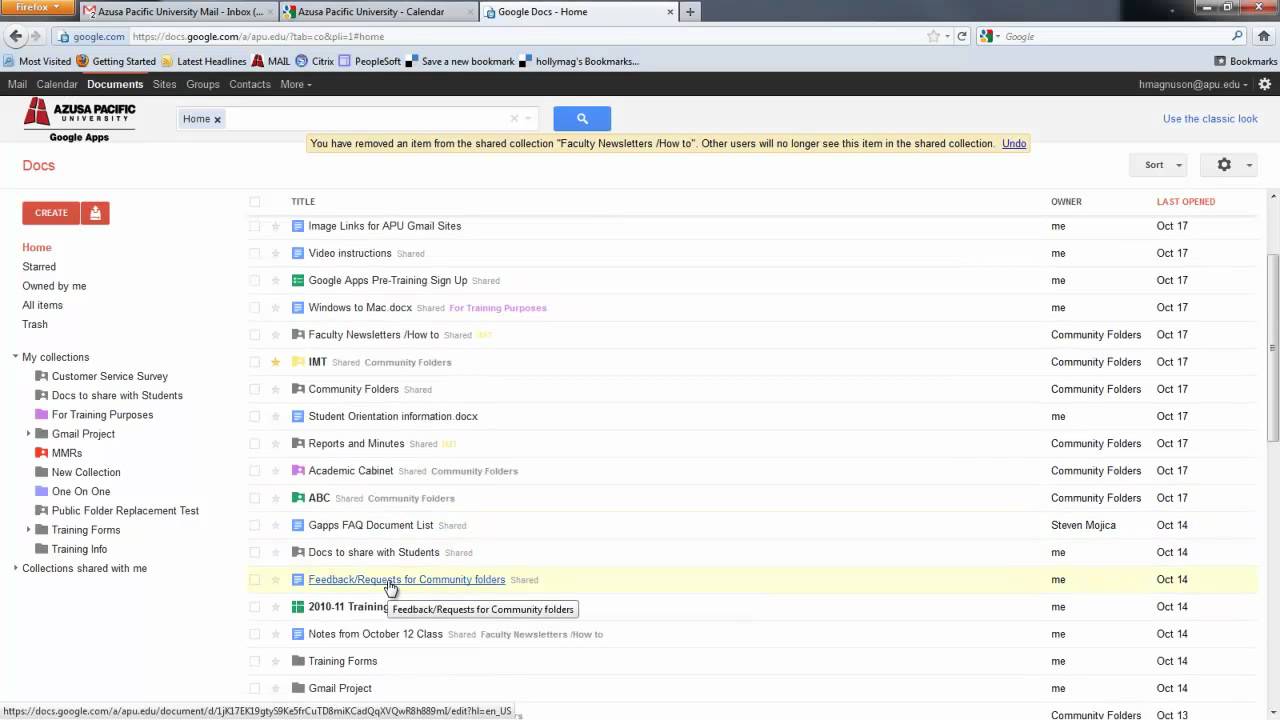Select the Windows to Mac.docx checkbox
The width and height of the screenshot is (1280, 720).
click(x=255, y=308)
